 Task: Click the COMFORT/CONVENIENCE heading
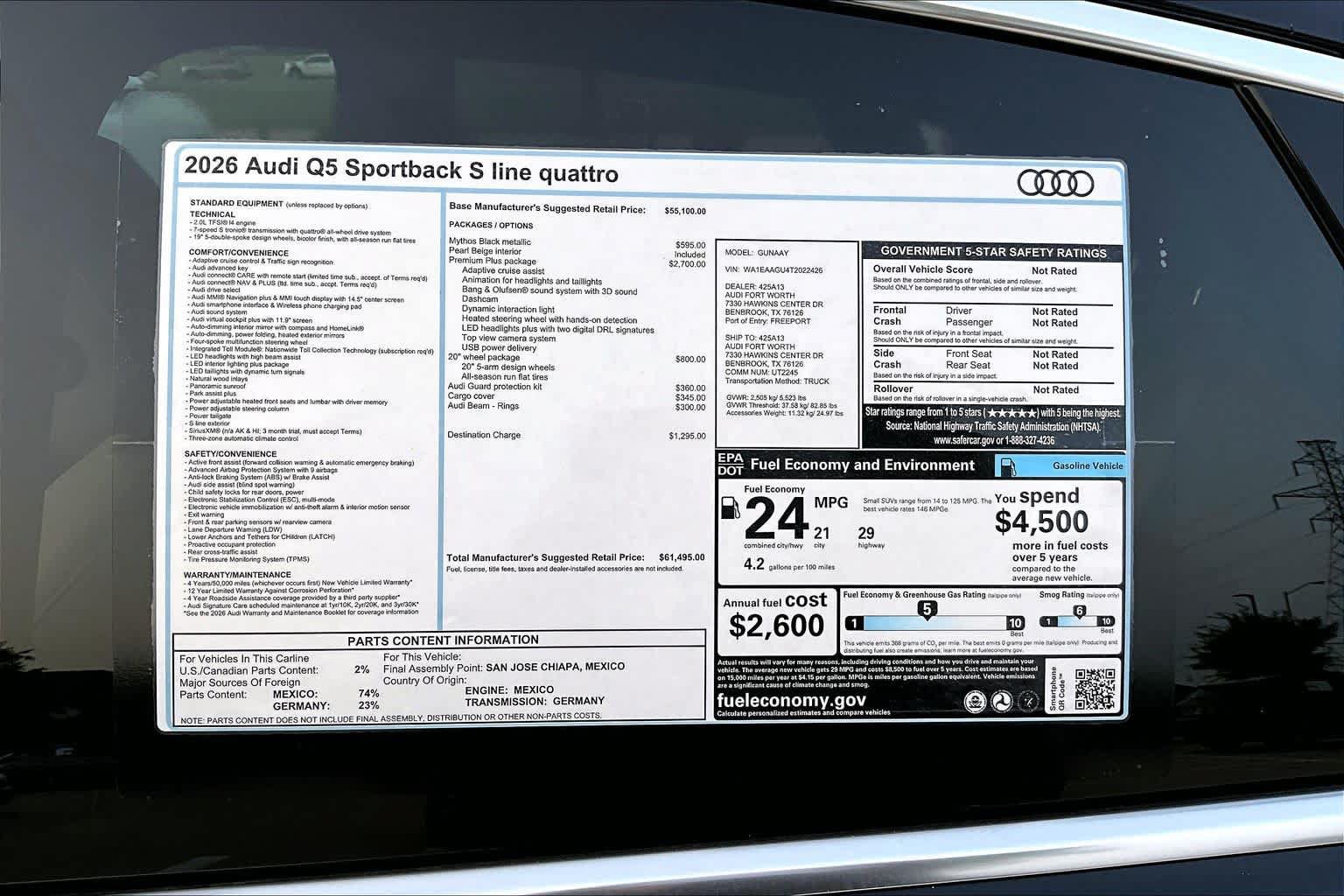(239, 252)
